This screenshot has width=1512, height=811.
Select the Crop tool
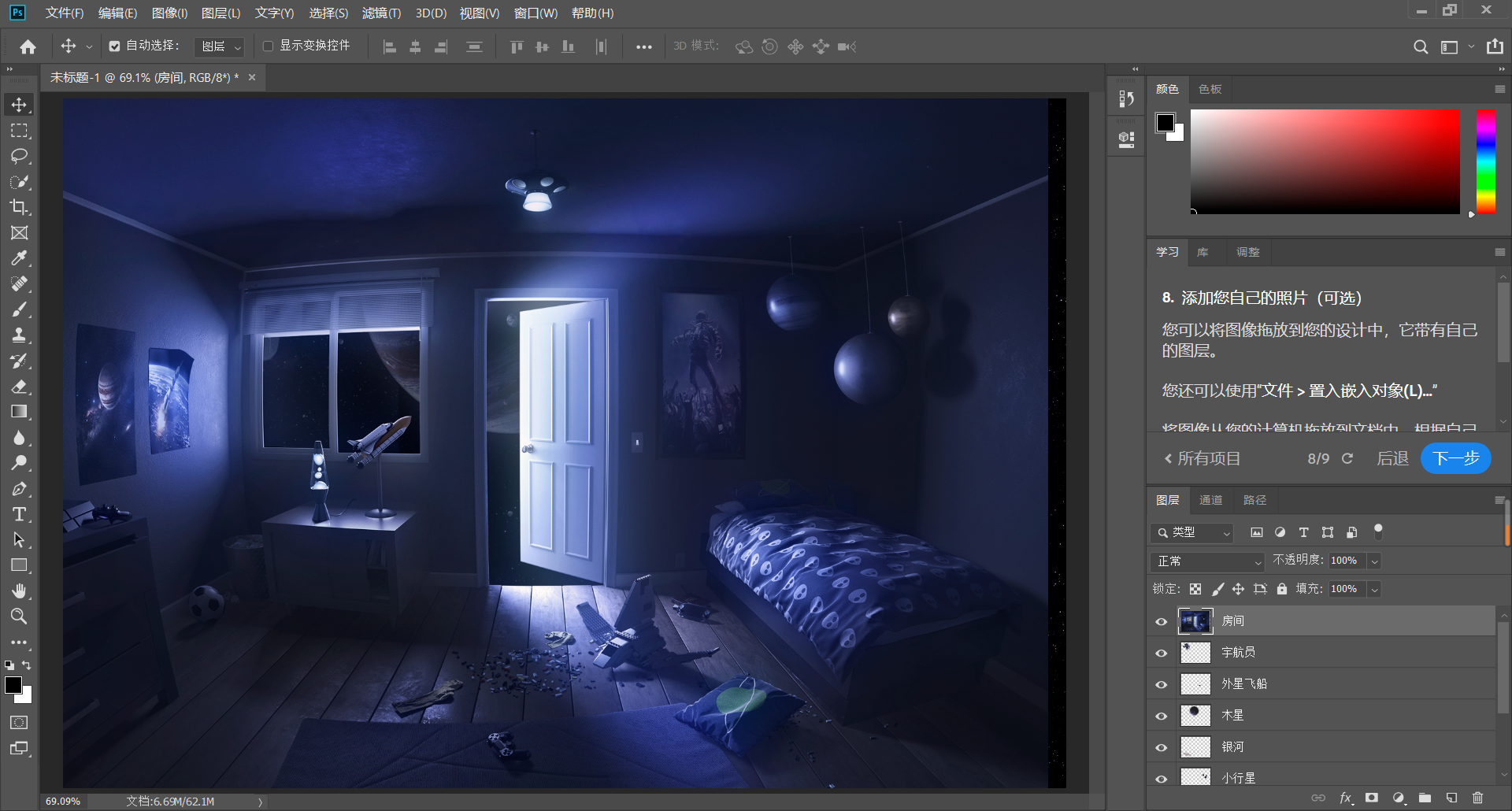click(19, 207)
